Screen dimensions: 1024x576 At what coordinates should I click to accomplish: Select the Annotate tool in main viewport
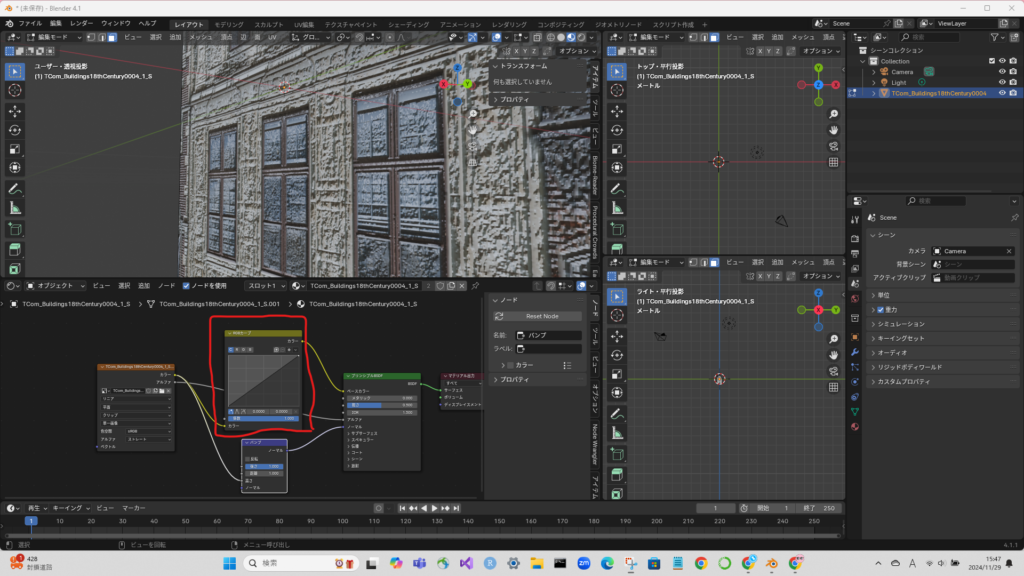pyautogui.click(x=15, y=188)
